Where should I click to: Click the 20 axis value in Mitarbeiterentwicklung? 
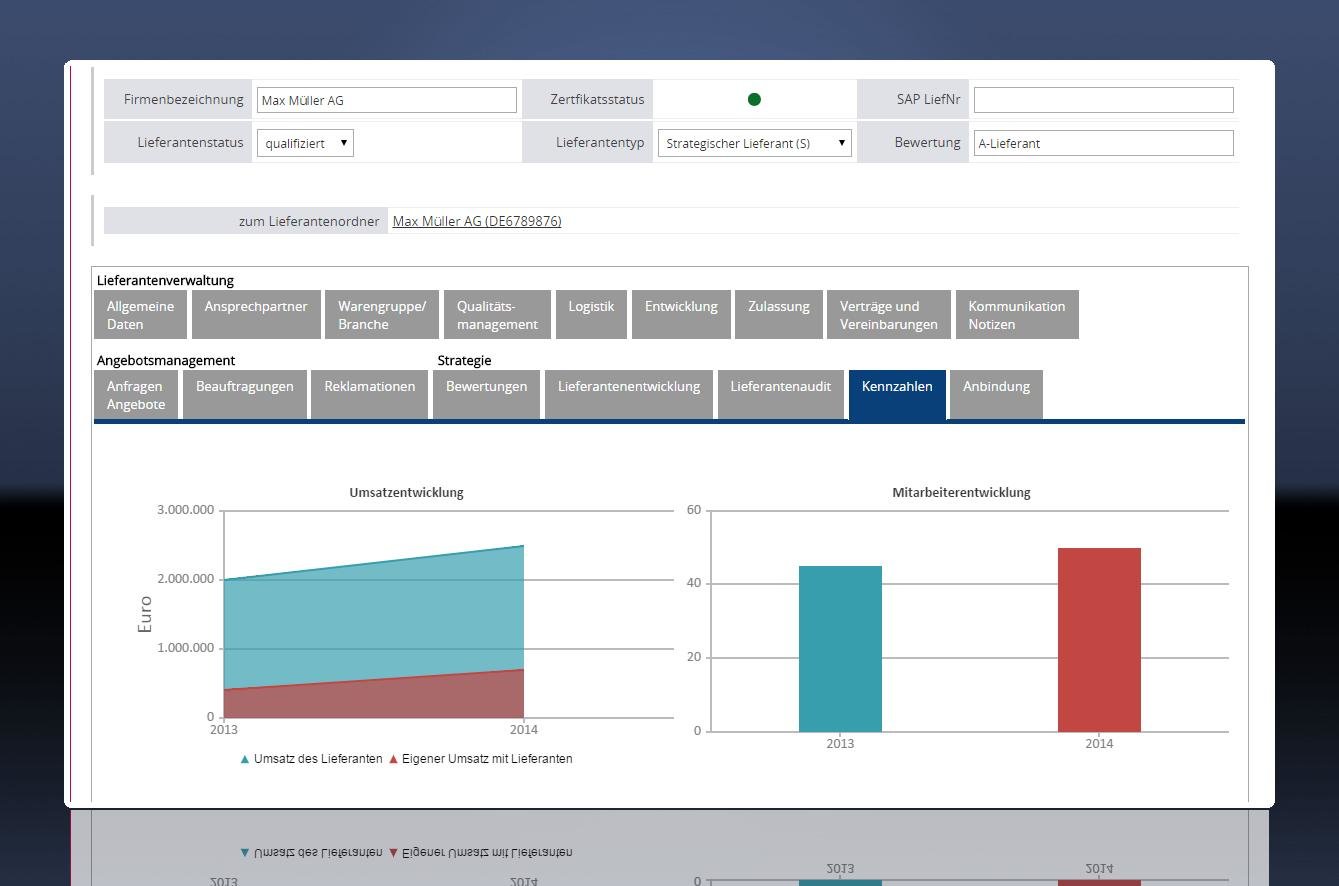point(694,657)
